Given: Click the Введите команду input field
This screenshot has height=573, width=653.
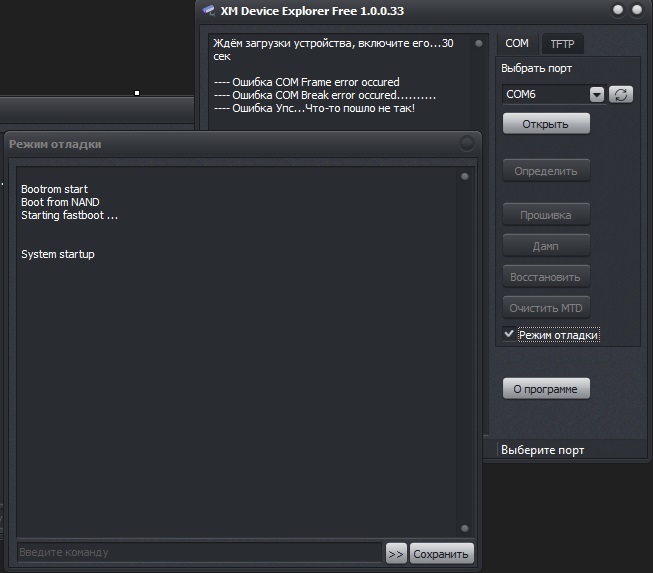Looking at the screenshot, I should click(199, 553).
